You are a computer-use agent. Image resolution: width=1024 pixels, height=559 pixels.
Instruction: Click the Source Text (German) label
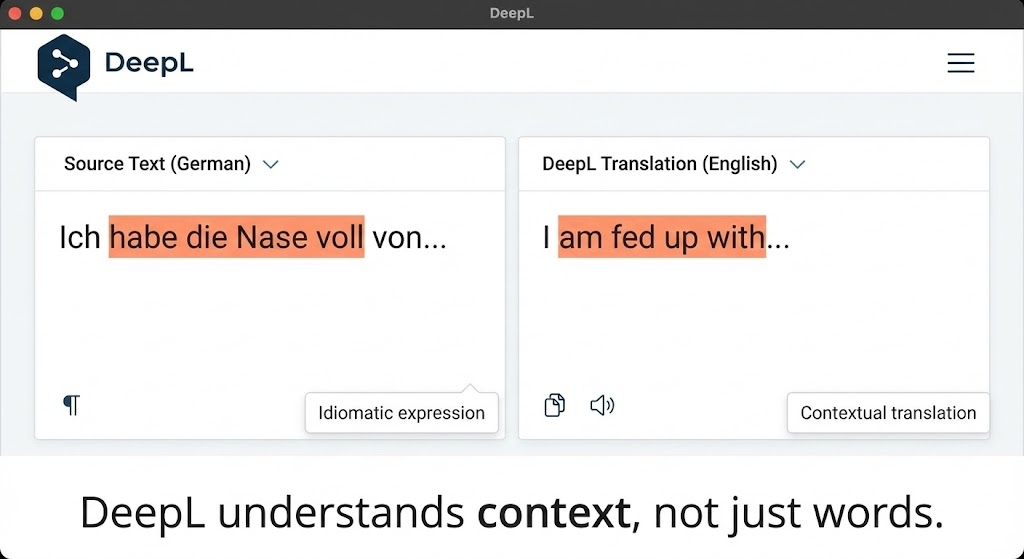pyautogui.click(x=157, y=164)
